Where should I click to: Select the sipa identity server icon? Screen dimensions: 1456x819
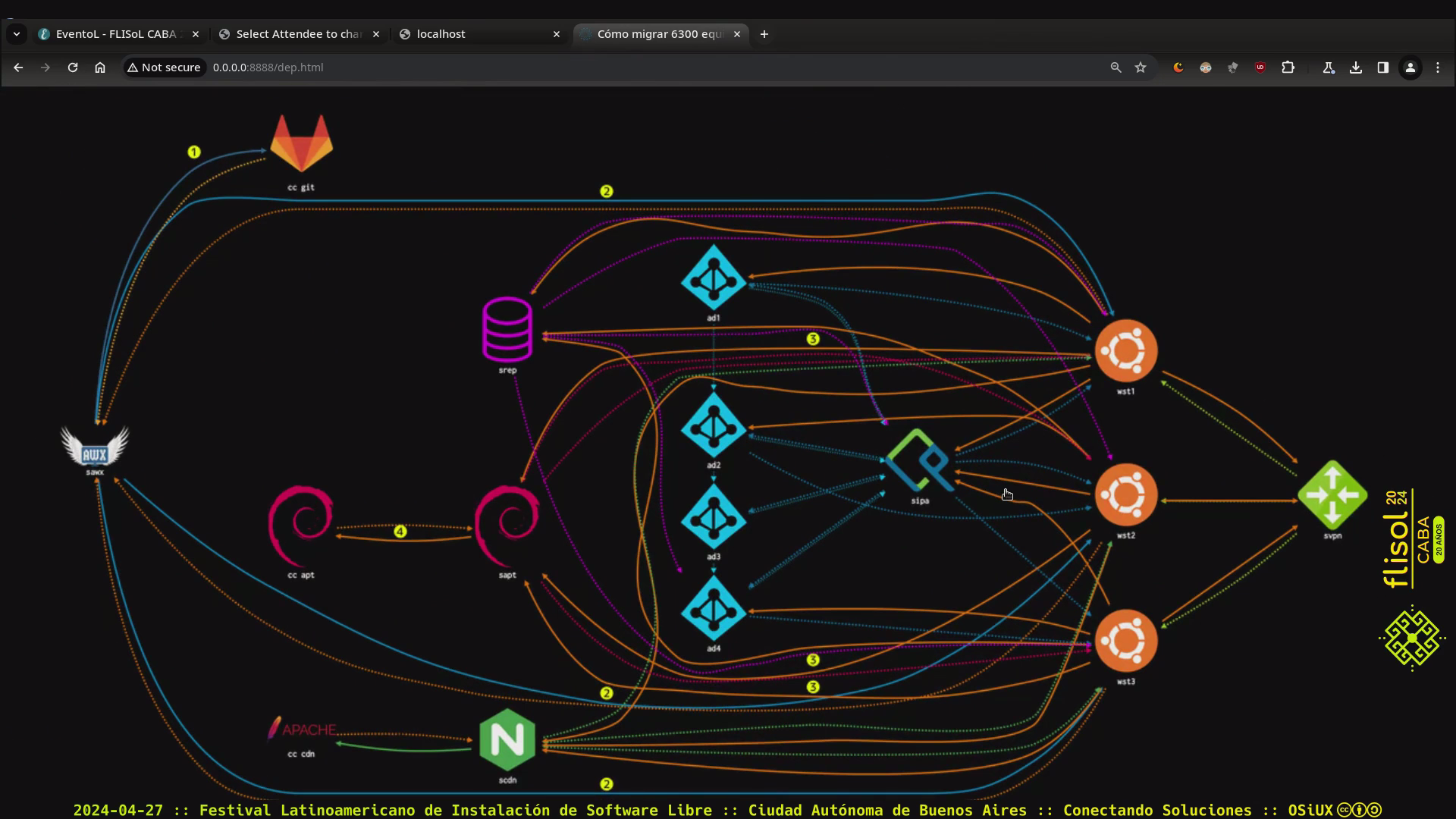[919, 460]
